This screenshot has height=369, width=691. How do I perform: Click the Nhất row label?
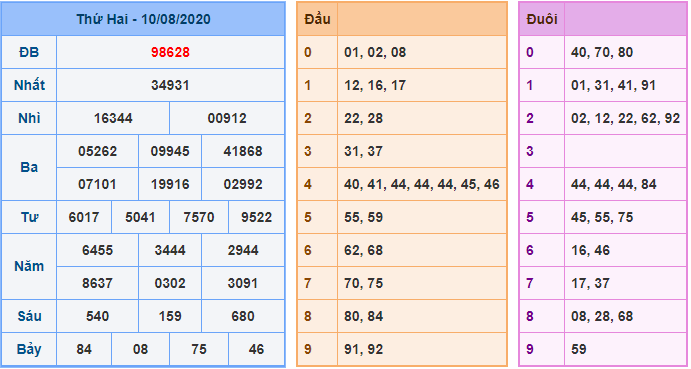point(29,85)
